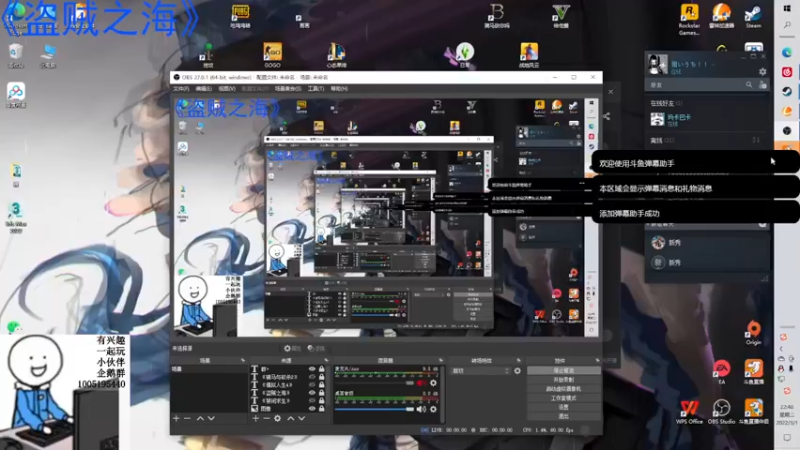Open OBS 视图 (View) menu
This screenshot has height=450, width=800.
[227, 89]
